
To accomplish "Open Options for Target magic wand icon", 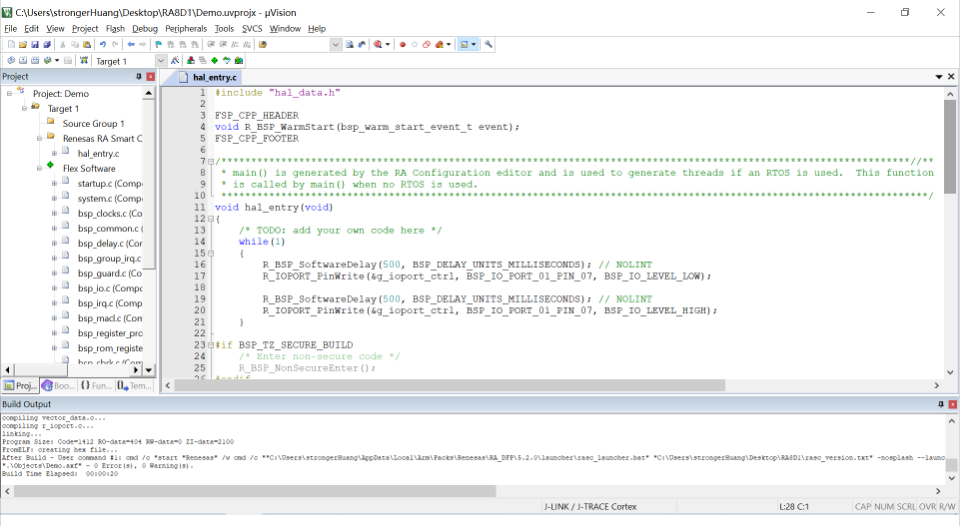I will pos(174,61).
